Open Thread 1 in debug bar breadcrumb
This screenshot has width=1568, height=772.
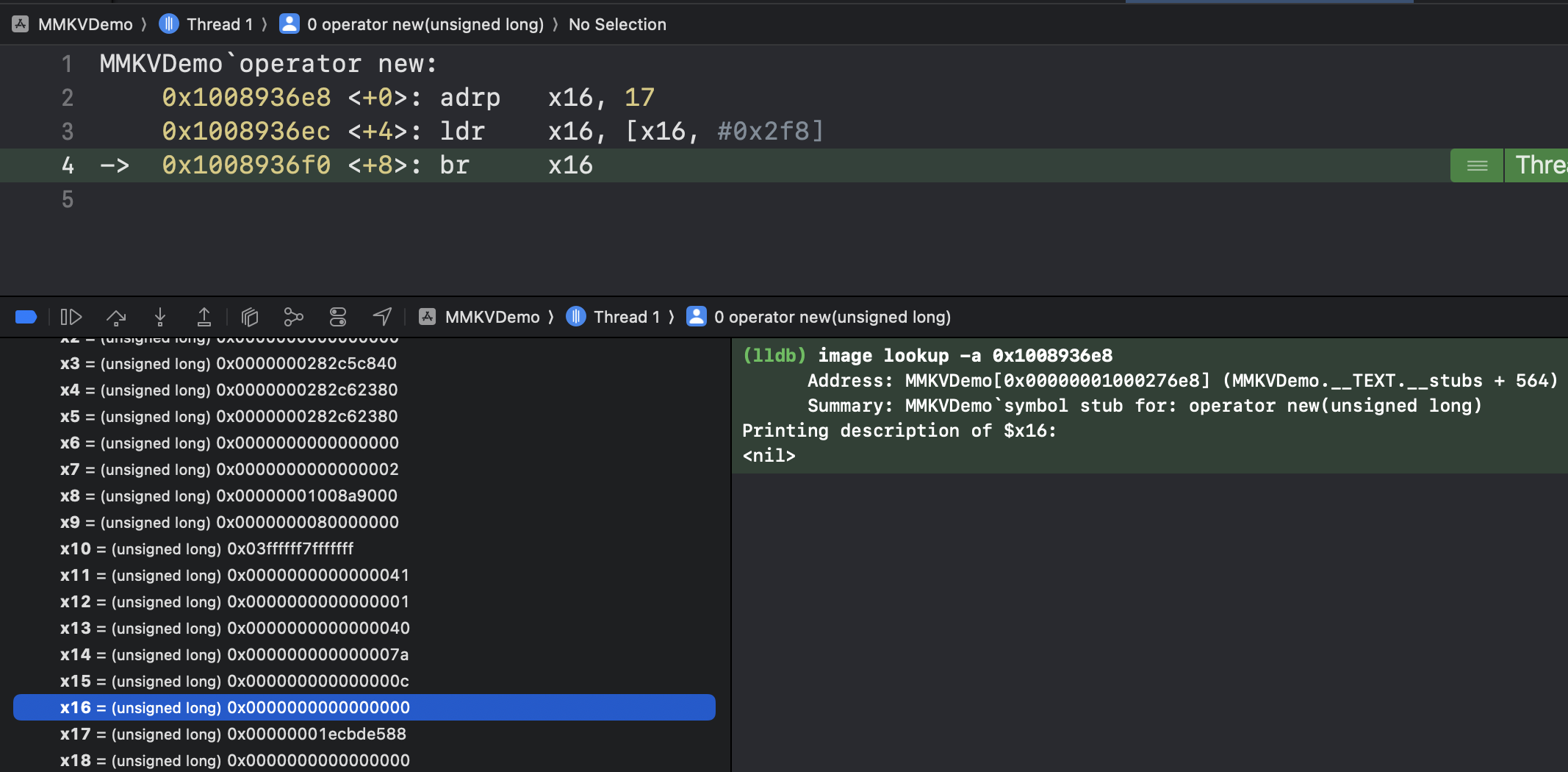626,317
